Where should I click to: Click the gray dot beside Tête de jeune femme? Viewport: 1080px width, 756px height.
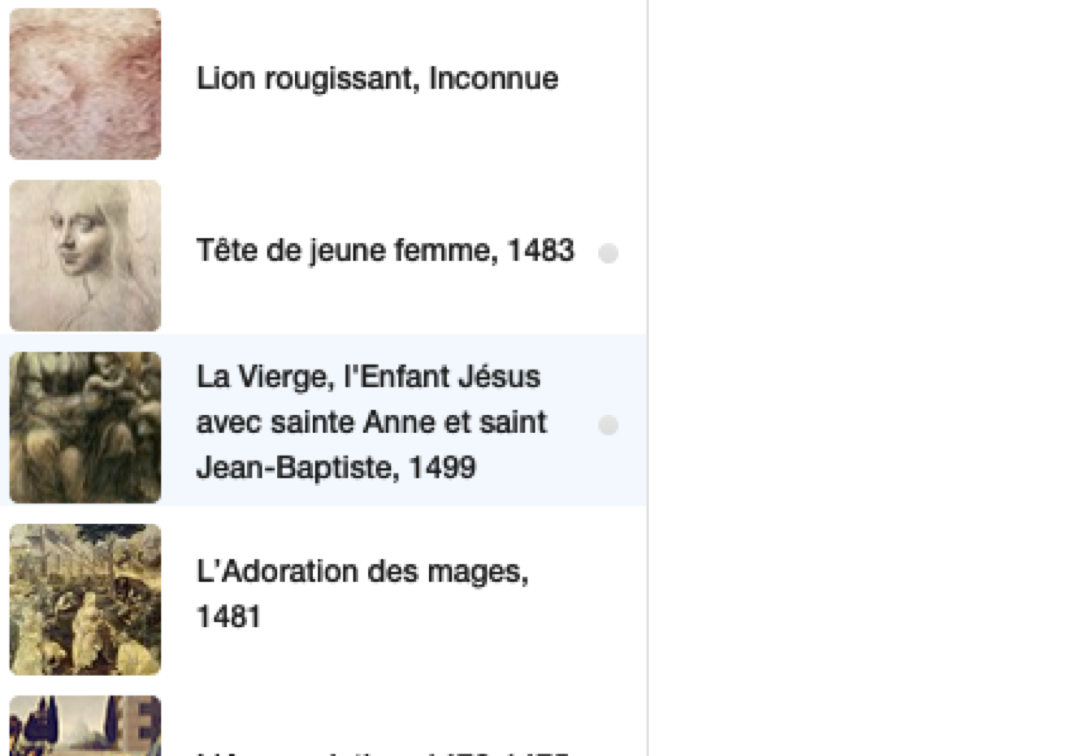608,254
